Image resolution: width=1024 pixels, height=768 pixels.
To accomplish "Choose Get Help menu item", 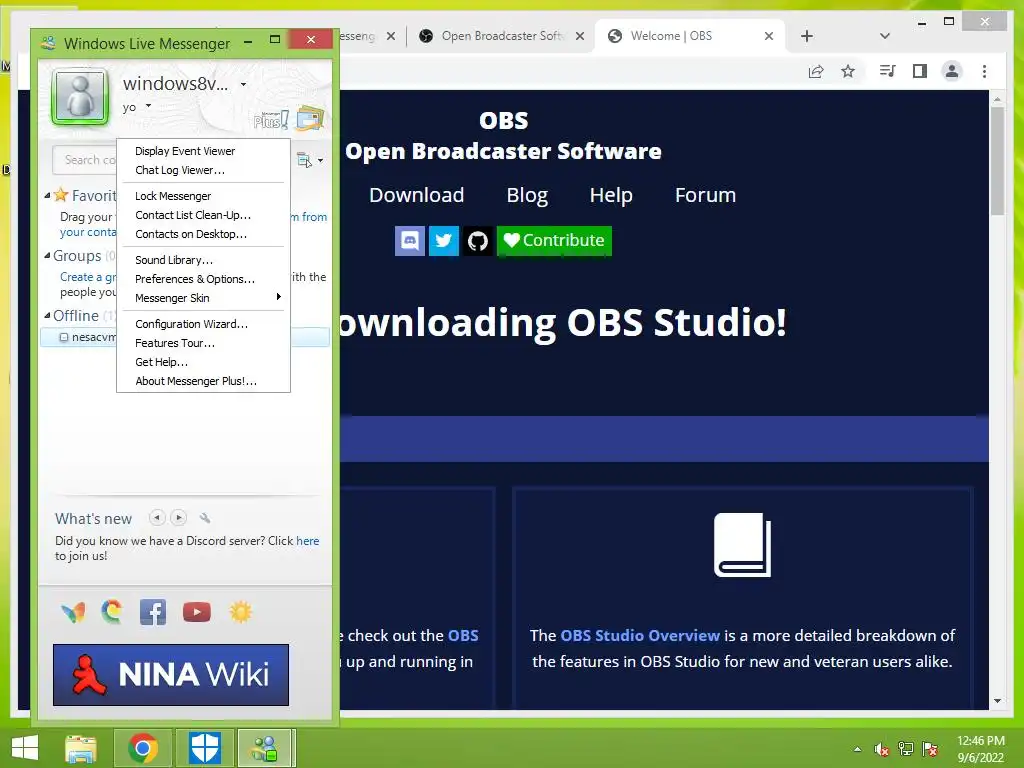I will (203, 362).
